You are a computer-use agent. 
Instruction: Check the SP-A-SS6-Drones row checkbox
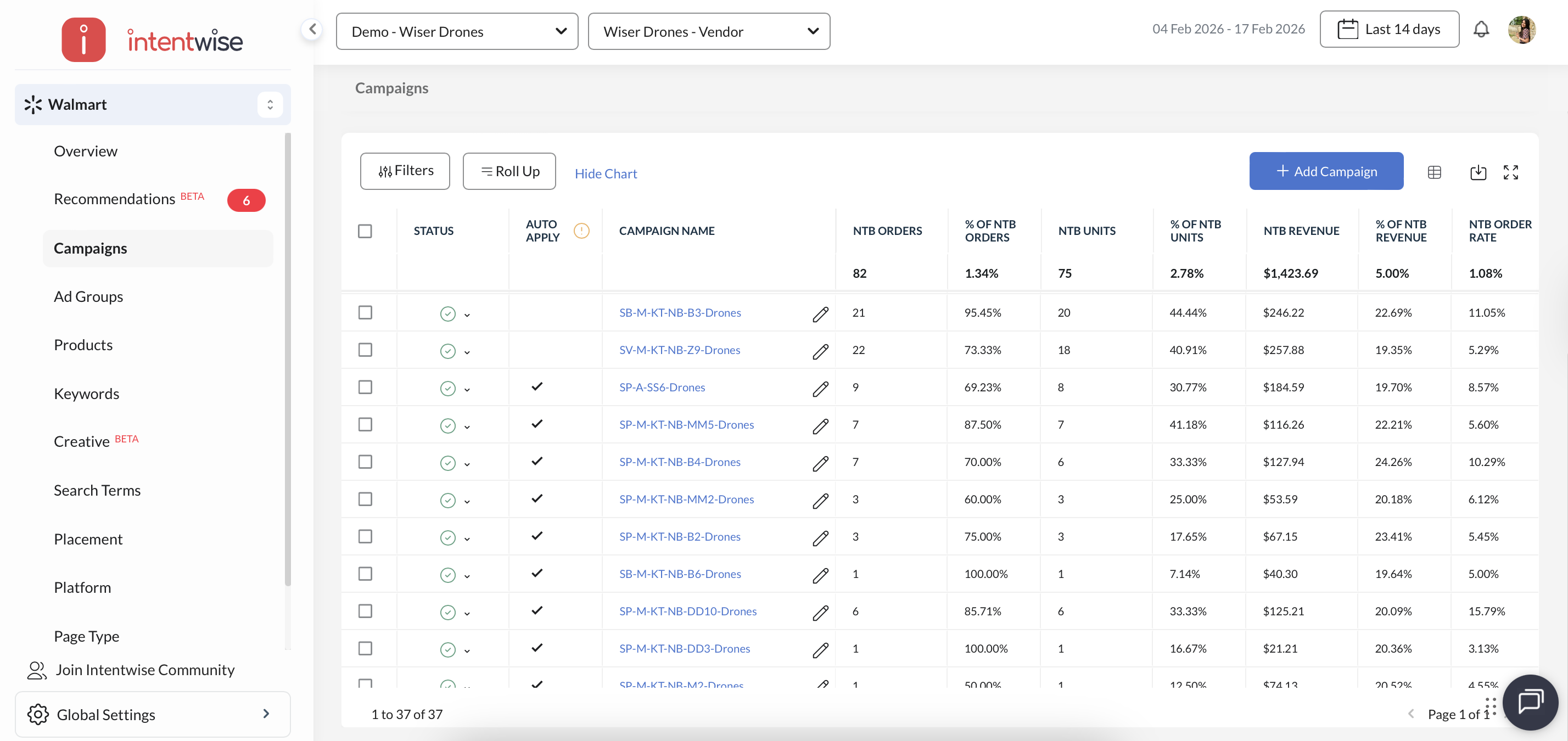[x=365, y=387]
